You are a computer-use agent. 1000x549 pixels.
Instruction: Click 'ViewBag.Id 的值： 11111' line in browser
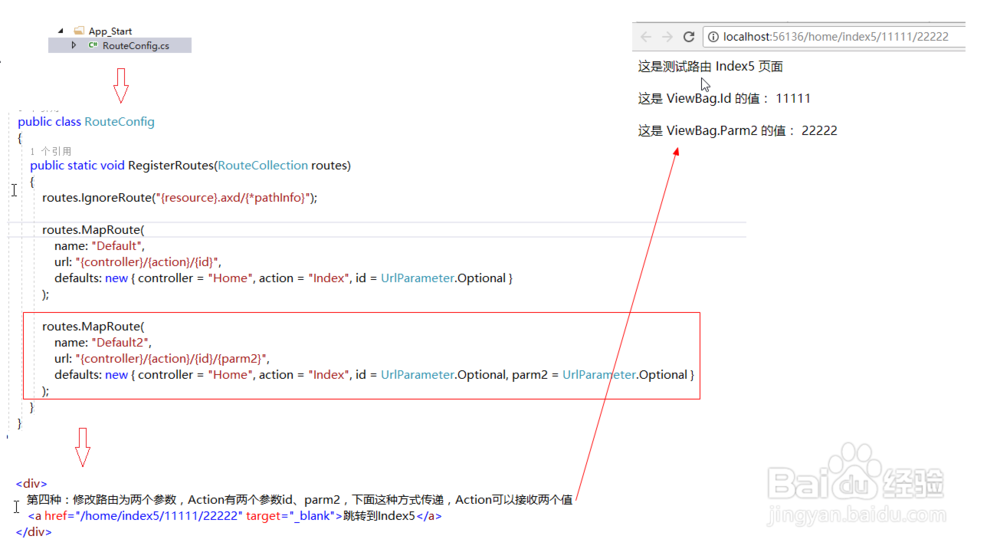tap(724, 98)
